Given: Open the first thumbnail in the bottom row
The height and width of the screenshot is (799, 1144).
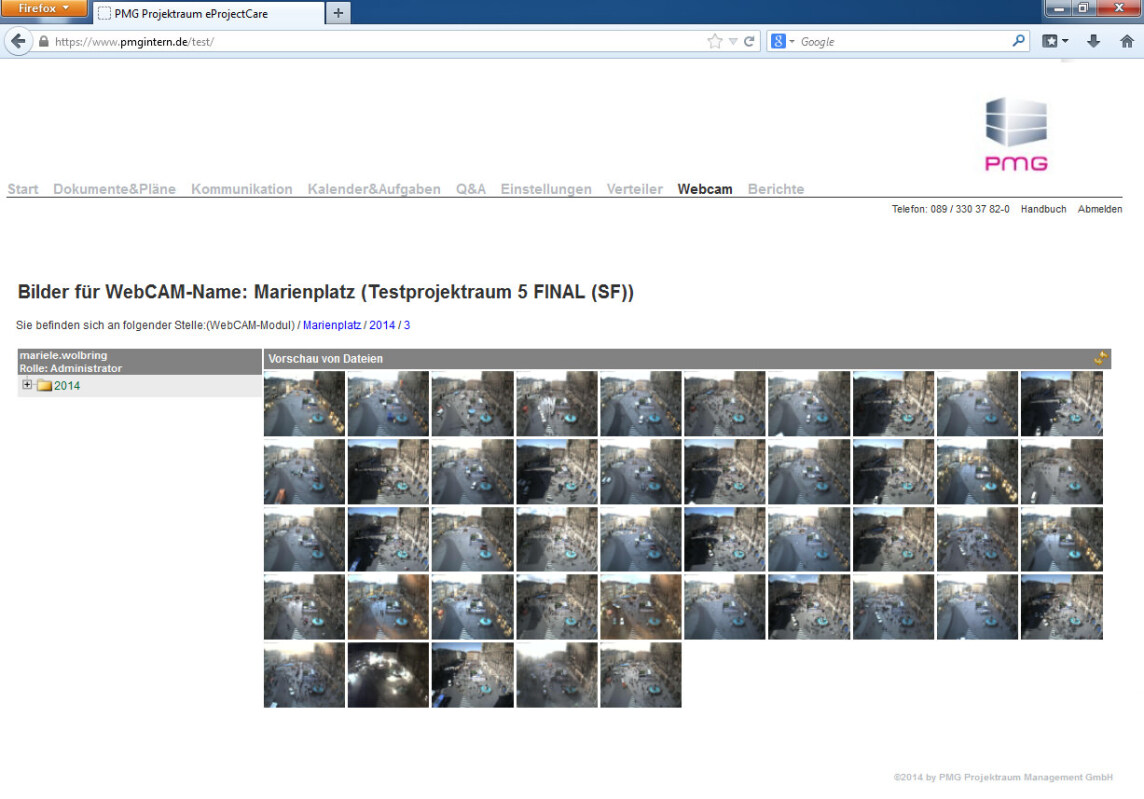Looking at the screenshot, I should (x=304, y=675).
